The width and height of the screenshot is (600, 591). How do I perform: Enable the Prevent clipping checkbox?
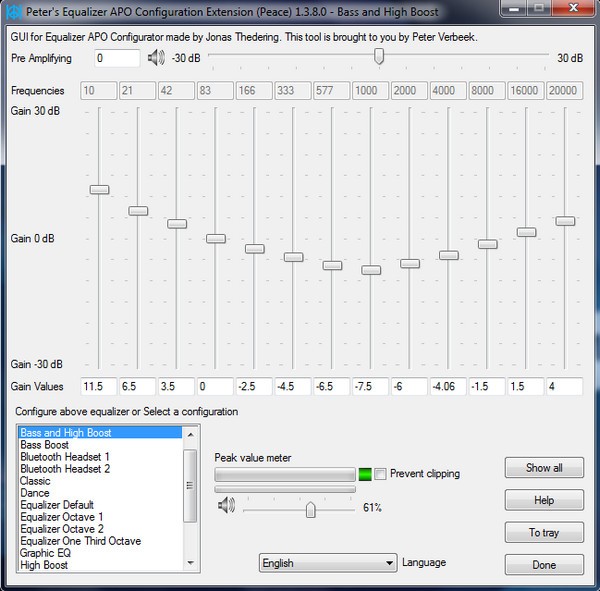(380, 474)
